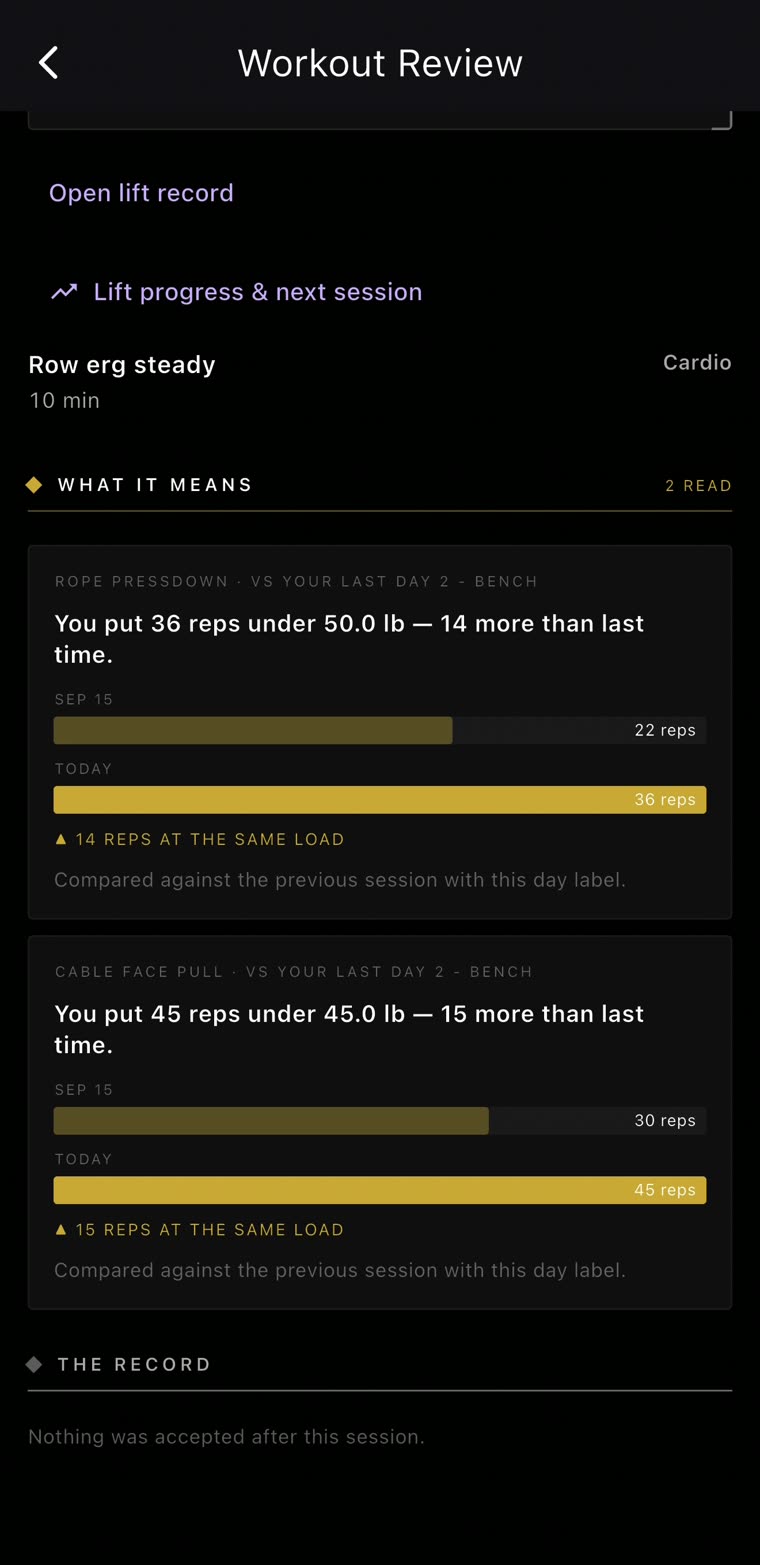Expand The Record section heading
Viewport: 760px width, 1565px height.
[x=134, y=1364]
